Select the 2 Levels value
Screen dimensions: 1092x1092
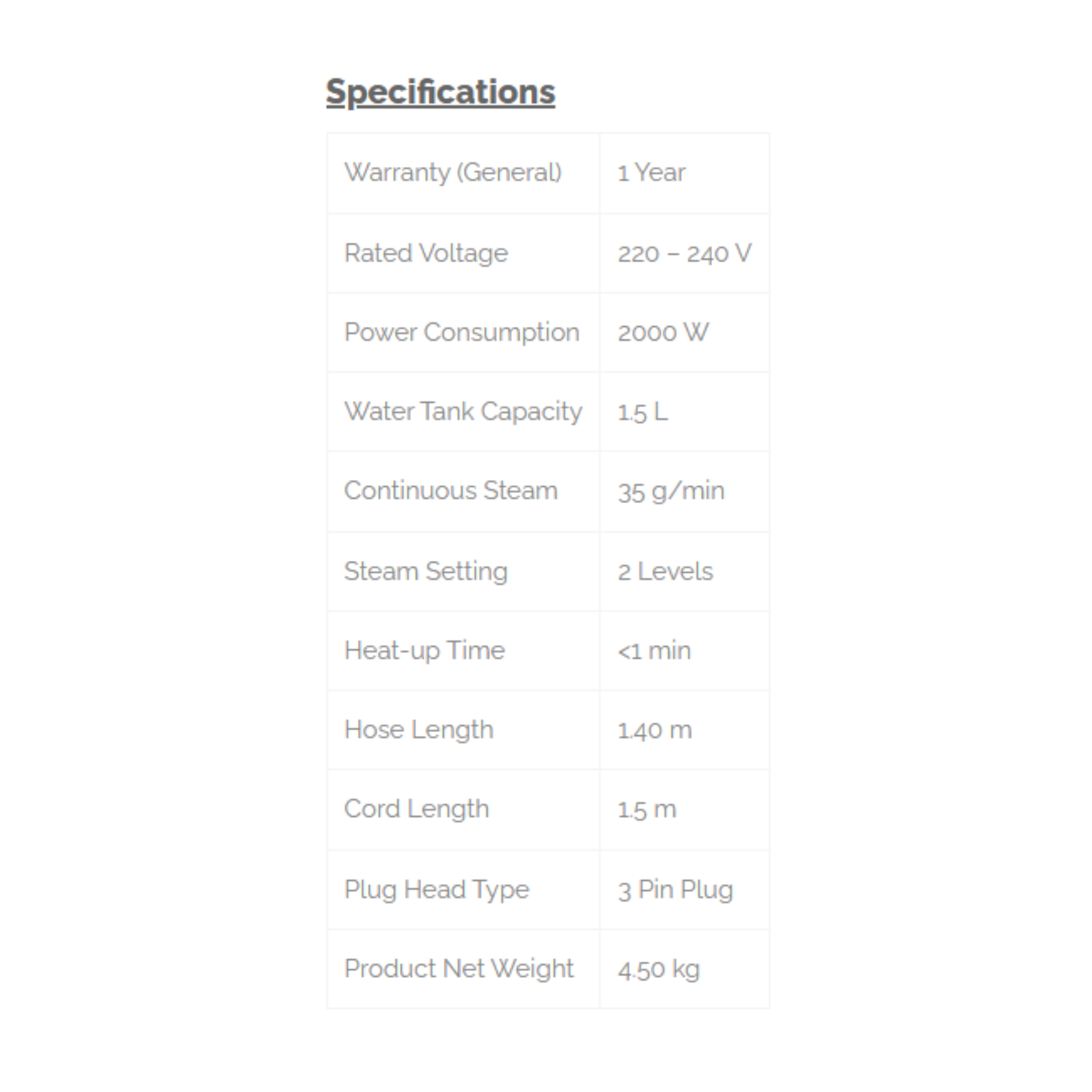pos(665,572)
